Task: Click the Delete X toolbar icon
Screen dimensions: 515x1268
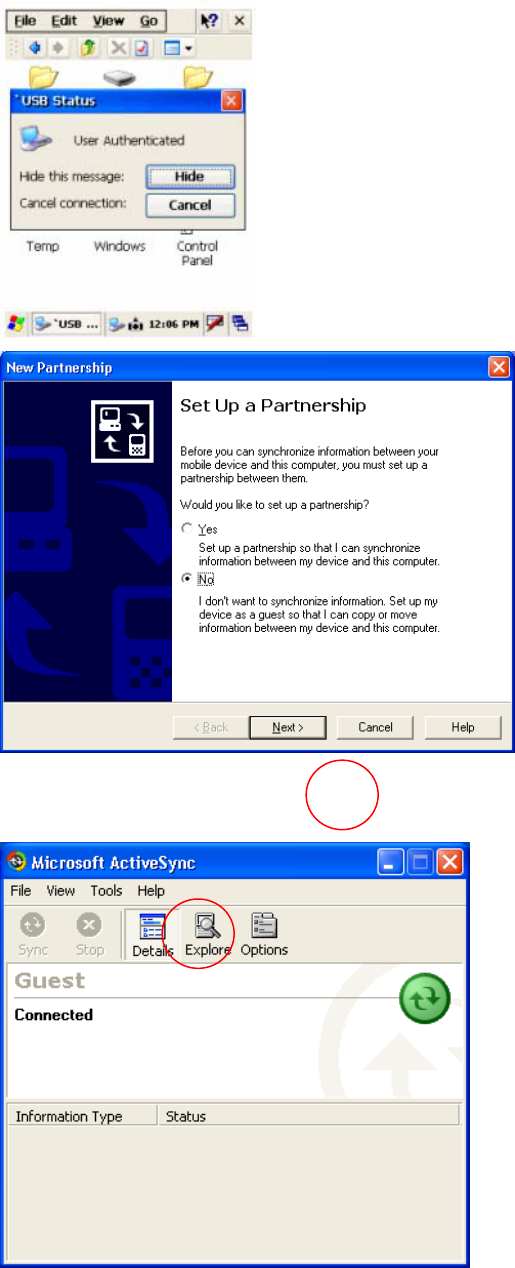Action: 118,47
